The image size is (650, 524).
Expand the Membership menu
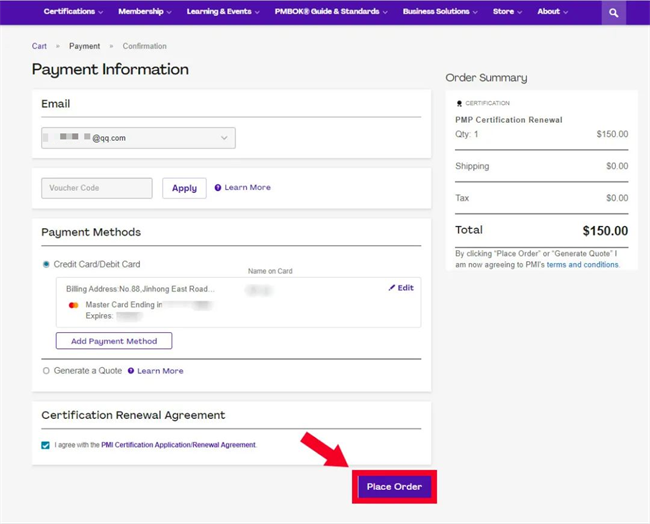(145, 12)
